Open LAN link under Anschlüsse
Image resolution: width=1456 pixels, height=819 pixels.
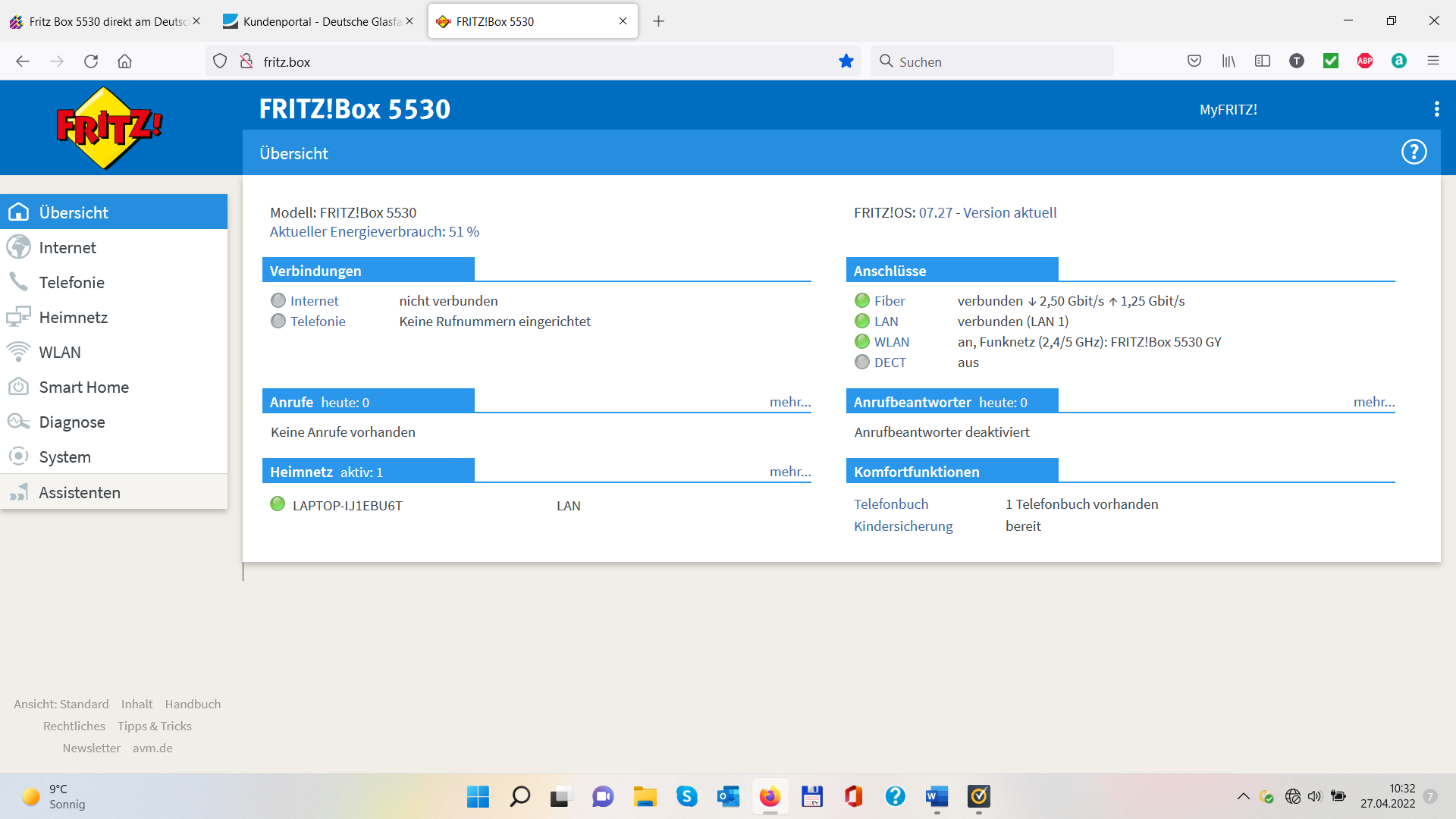886,322
